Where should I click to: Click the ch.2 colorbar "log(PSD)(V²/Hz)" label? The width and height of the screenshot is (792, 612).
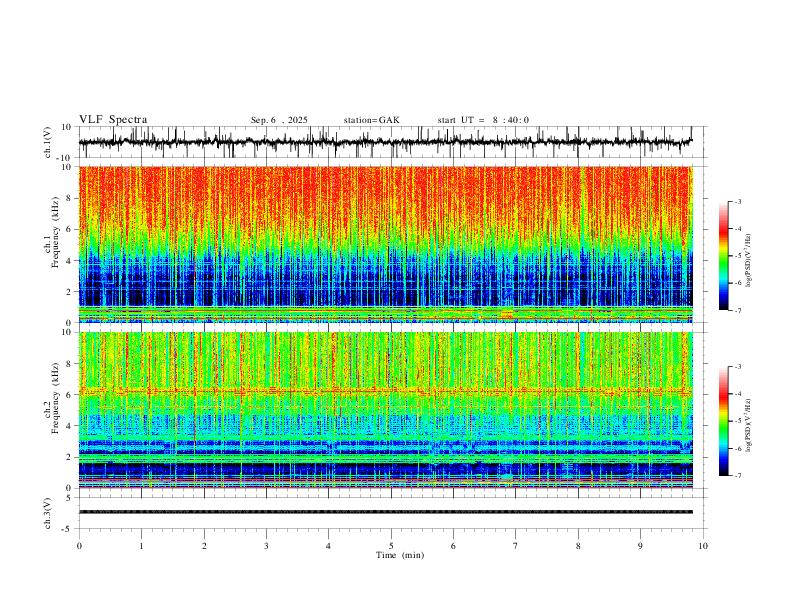point(749,425)
